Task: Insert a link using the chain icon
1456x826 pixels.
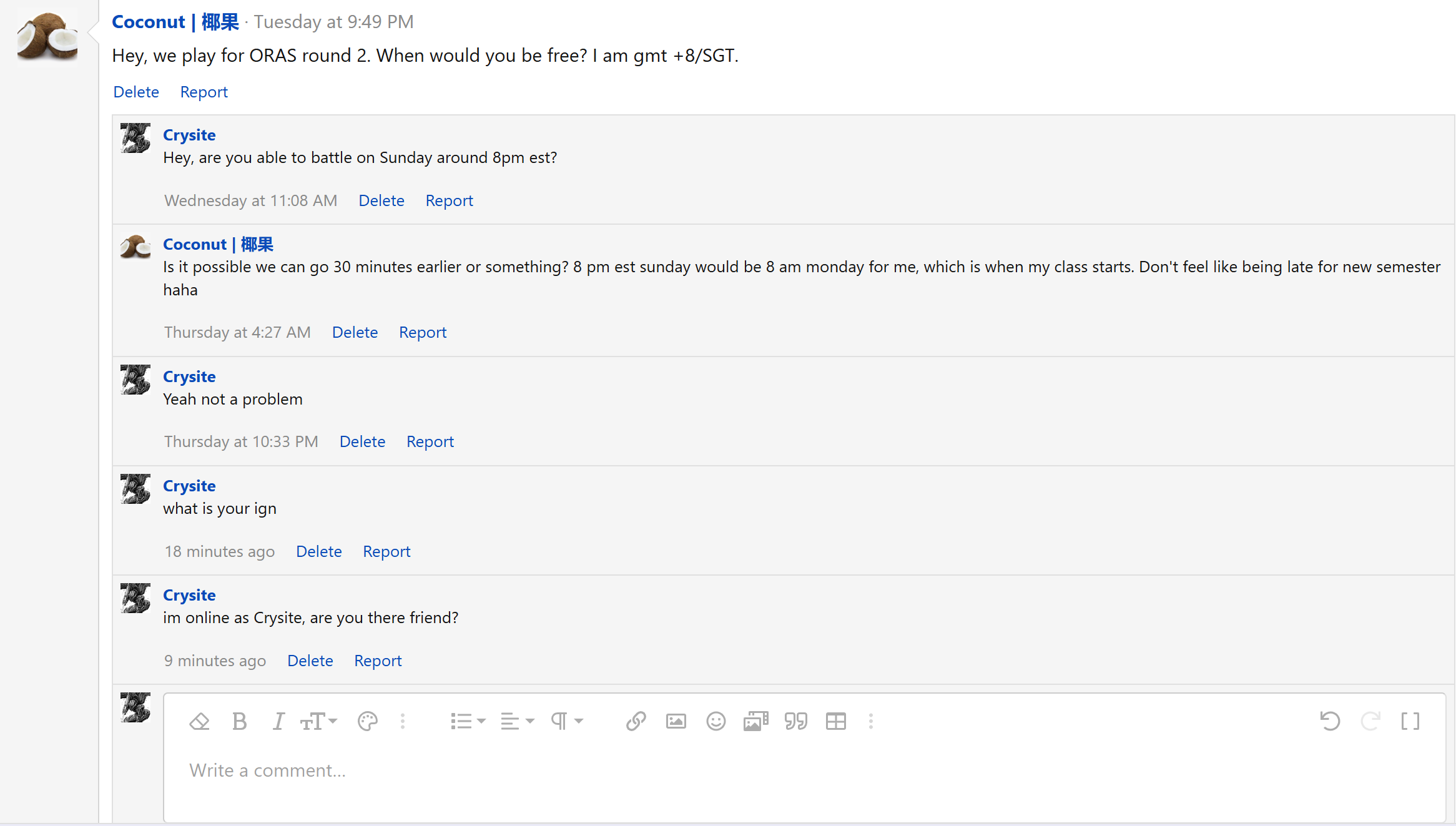Action: pyautogui.click(x=636, y=722)
